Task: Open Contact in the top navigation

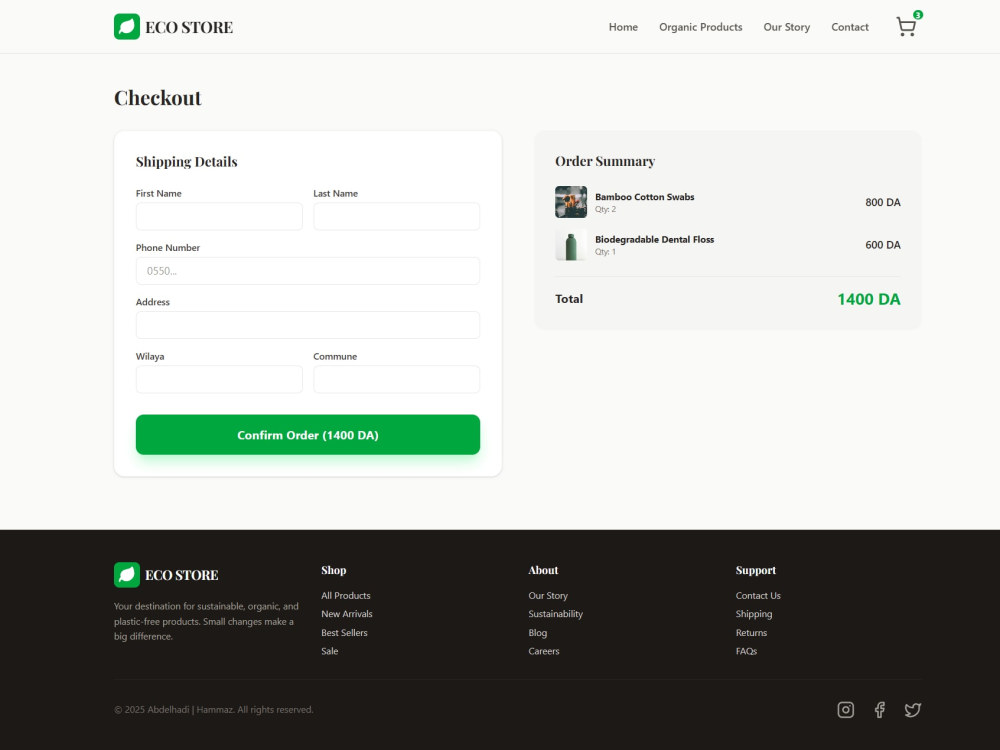Action: [849, 27]
